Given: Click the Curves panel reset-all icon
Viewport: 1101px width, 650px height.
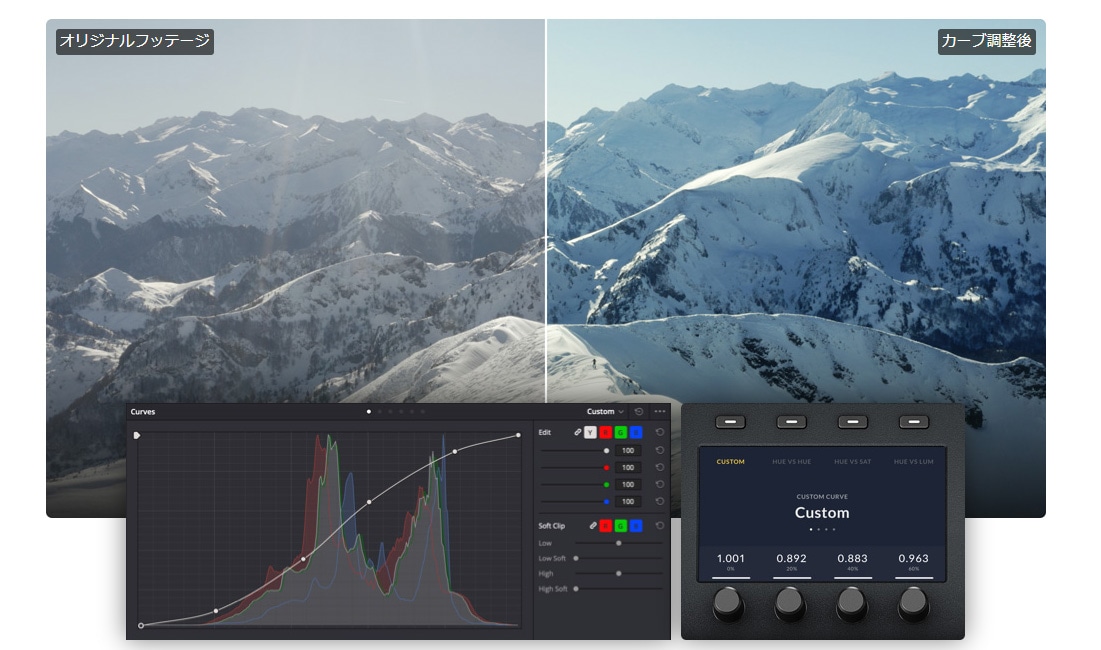Looking at the screenshot, I should [639, 411].
